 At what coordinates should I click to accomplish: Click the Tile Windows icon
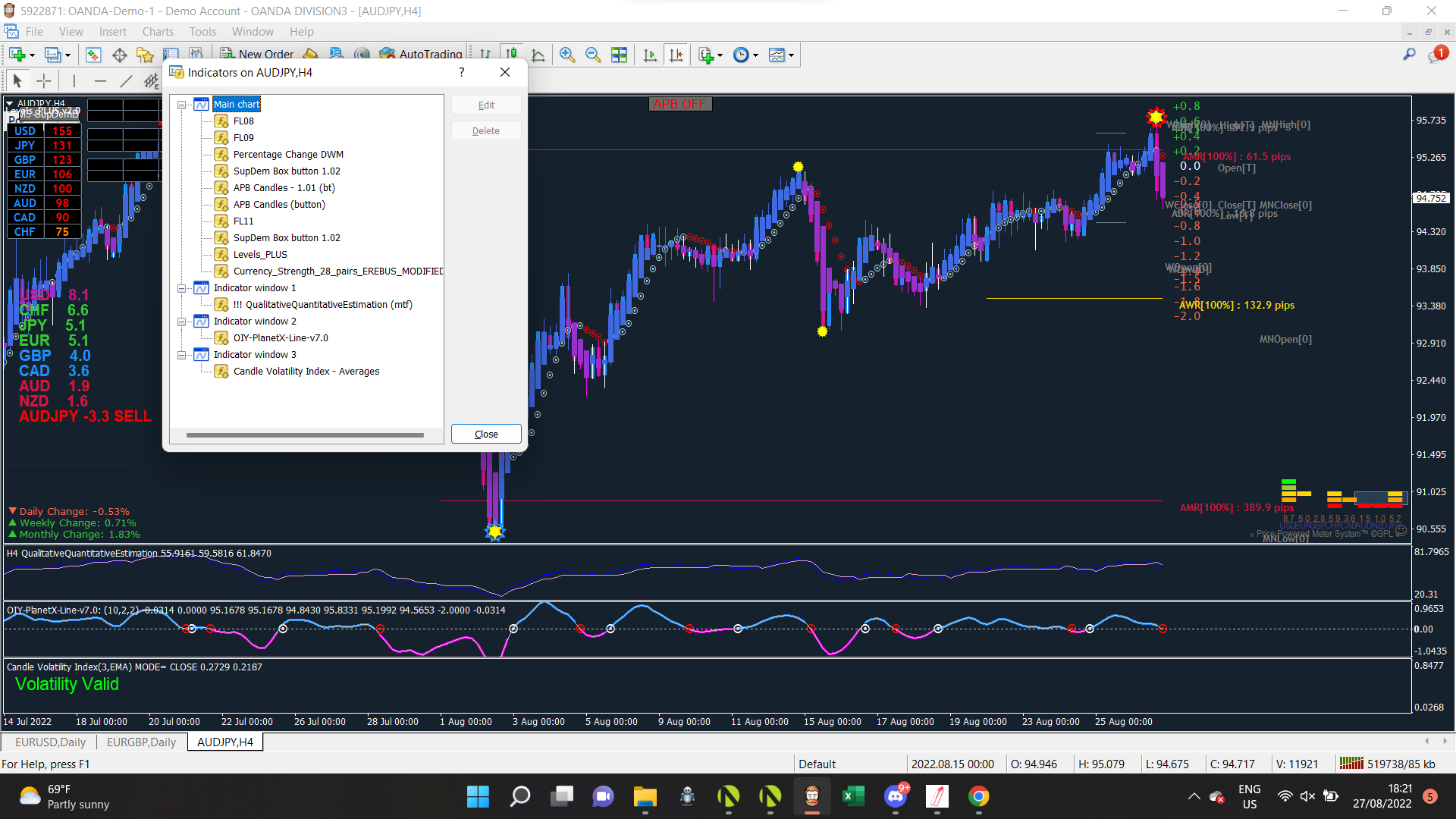pyautogui.click(x=619, y=55)
